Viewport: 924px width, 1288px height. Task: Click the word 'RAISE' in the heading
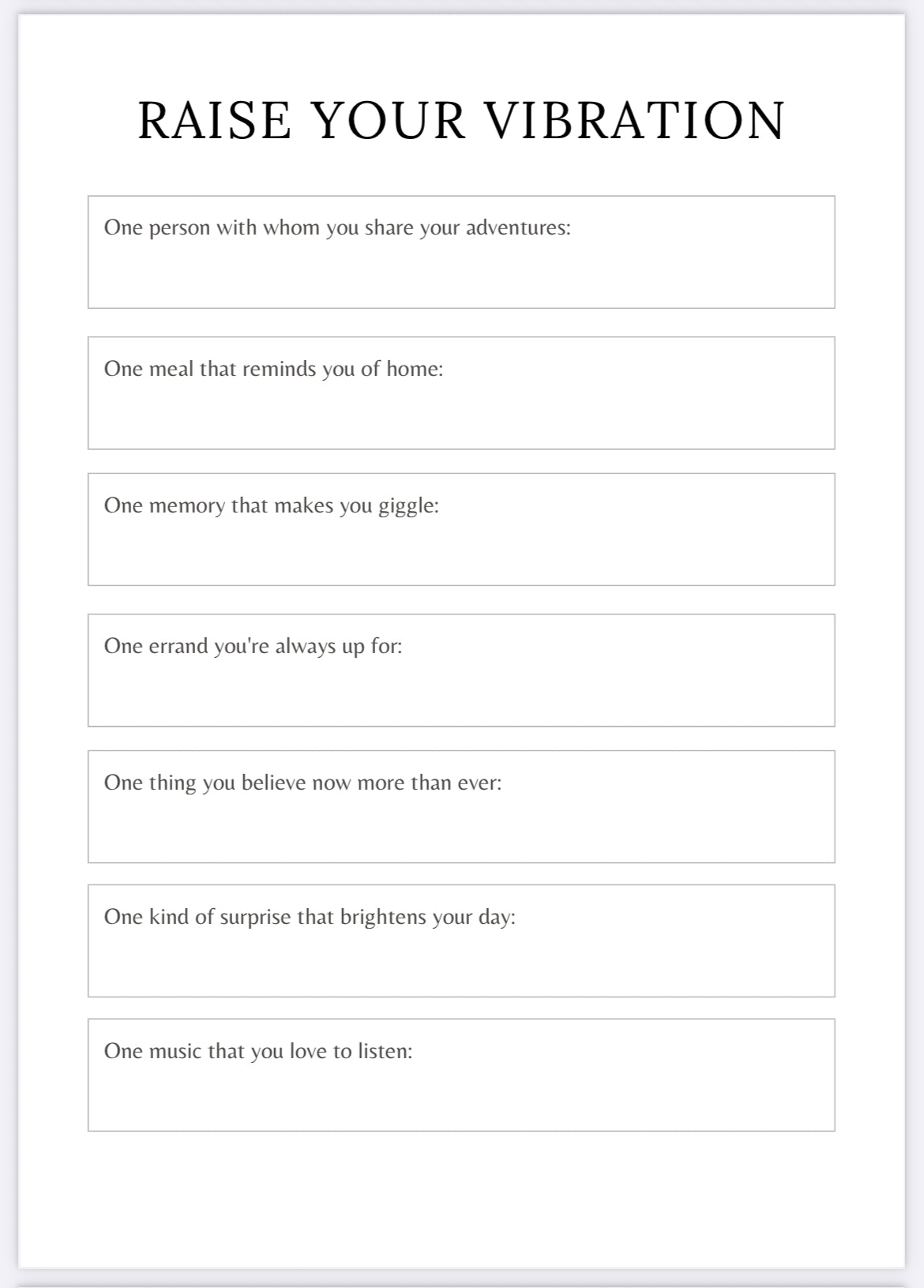coord(215,121)
